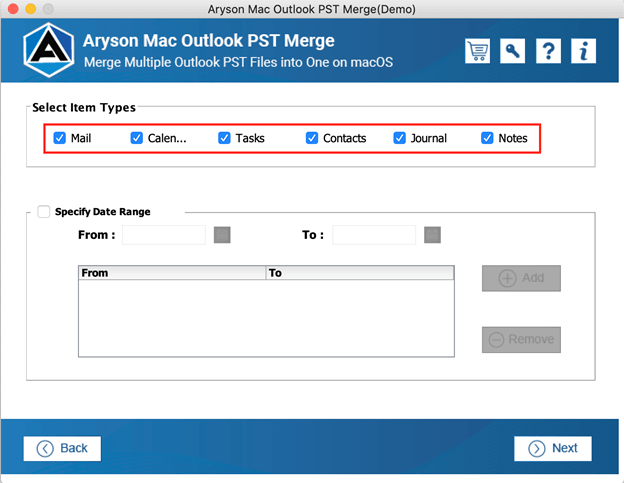This screenshot has height=483, width=624.
Task: Show info with the 'i' icon
Action: pyautogui.click(x=583, y=51)
